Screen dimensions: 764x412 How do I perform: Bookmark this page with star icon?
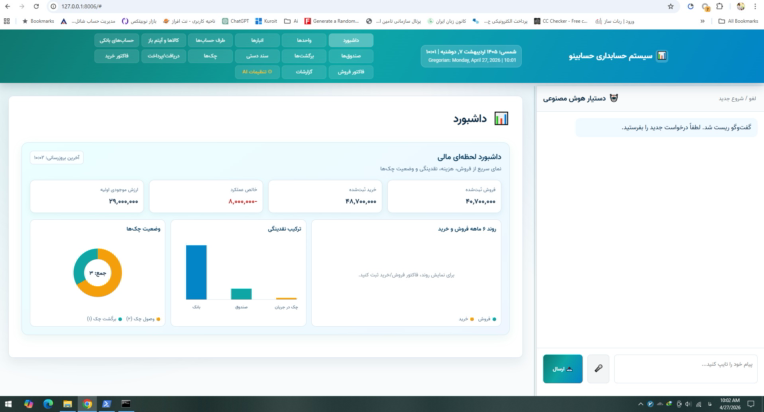click(670, 6)
